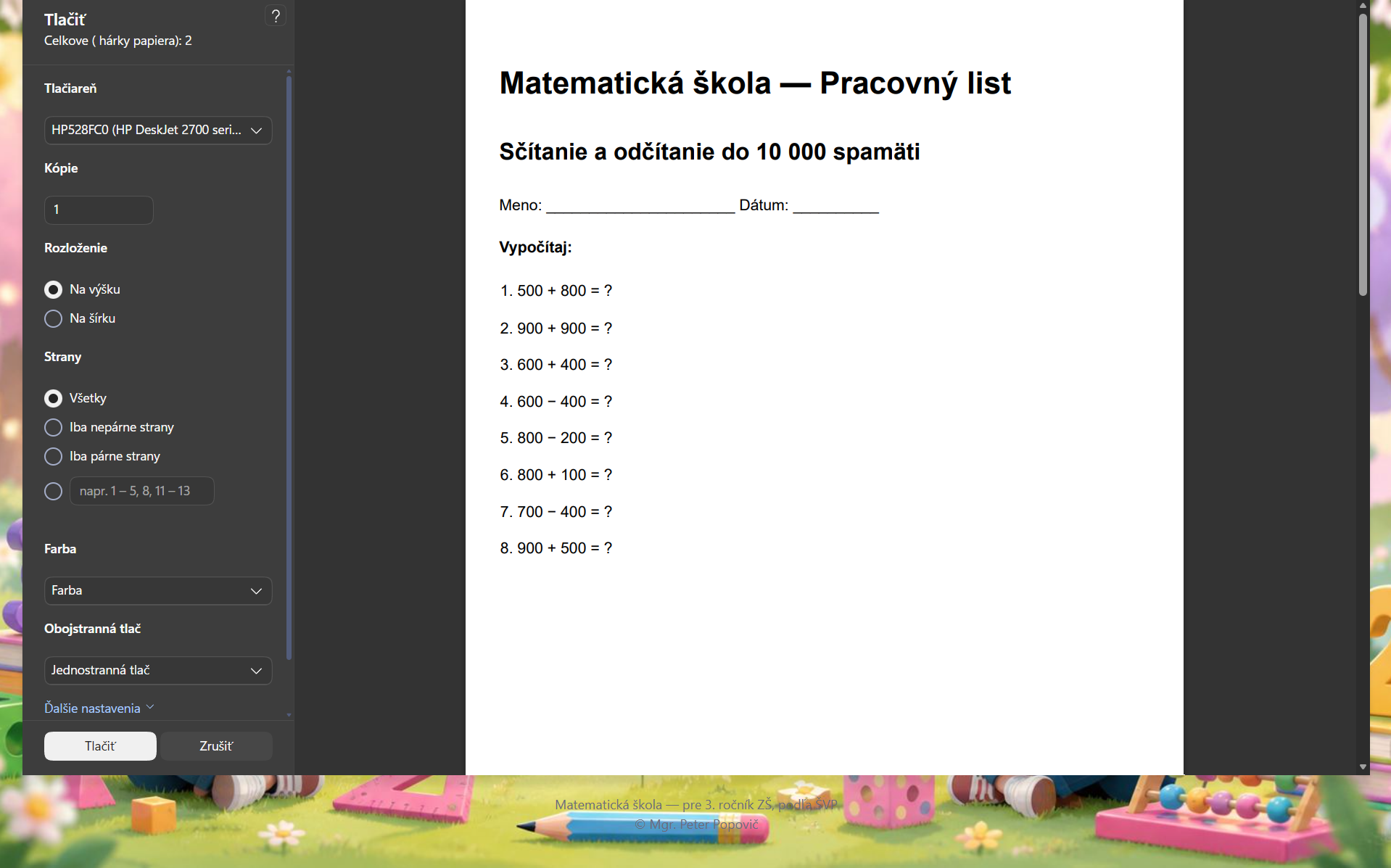
Task: Click problem '3. 600 + 400 = ?'
Action: point(556,365)
